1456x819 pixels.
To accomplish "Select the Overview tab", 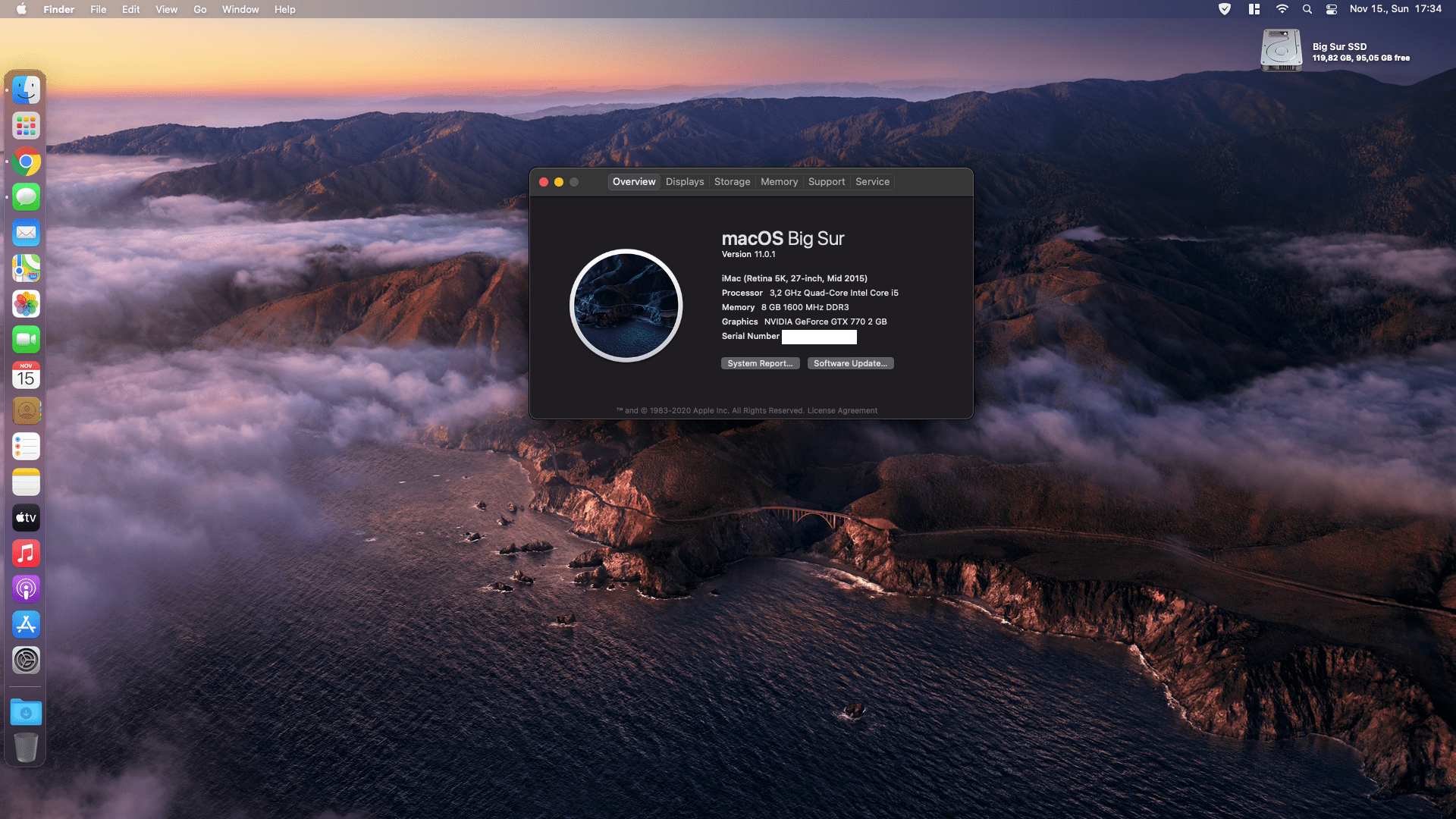I will click(634, 182).
